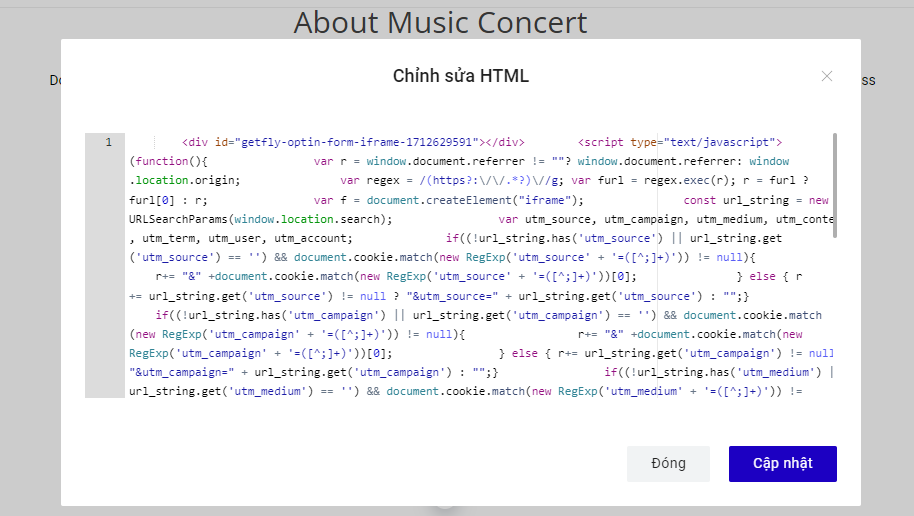Screen dimensions: 914x516
Task: Close the Chỉnh sửa HTML dialog with X
Action: (827, 76)
